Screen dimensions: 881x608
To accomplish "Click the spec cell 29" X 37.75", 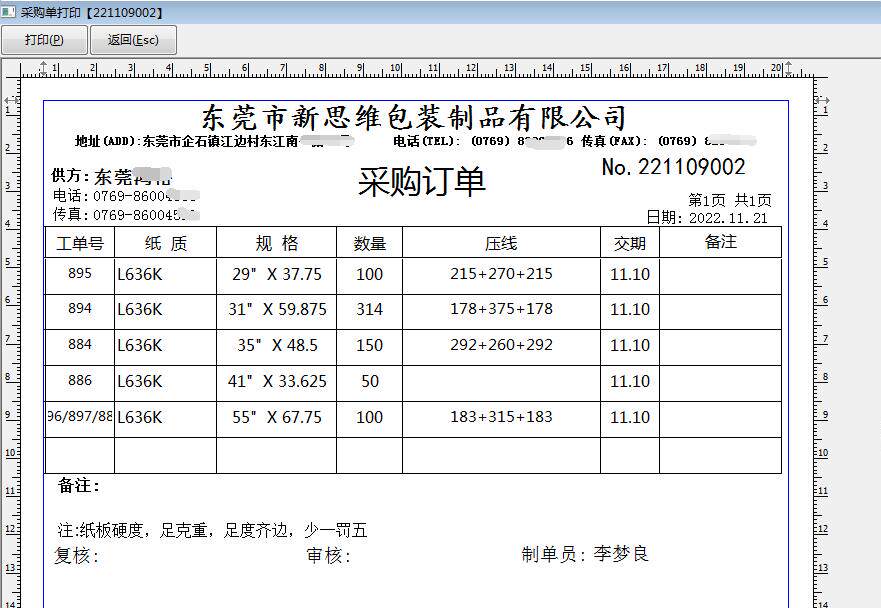I will [277, 274].
